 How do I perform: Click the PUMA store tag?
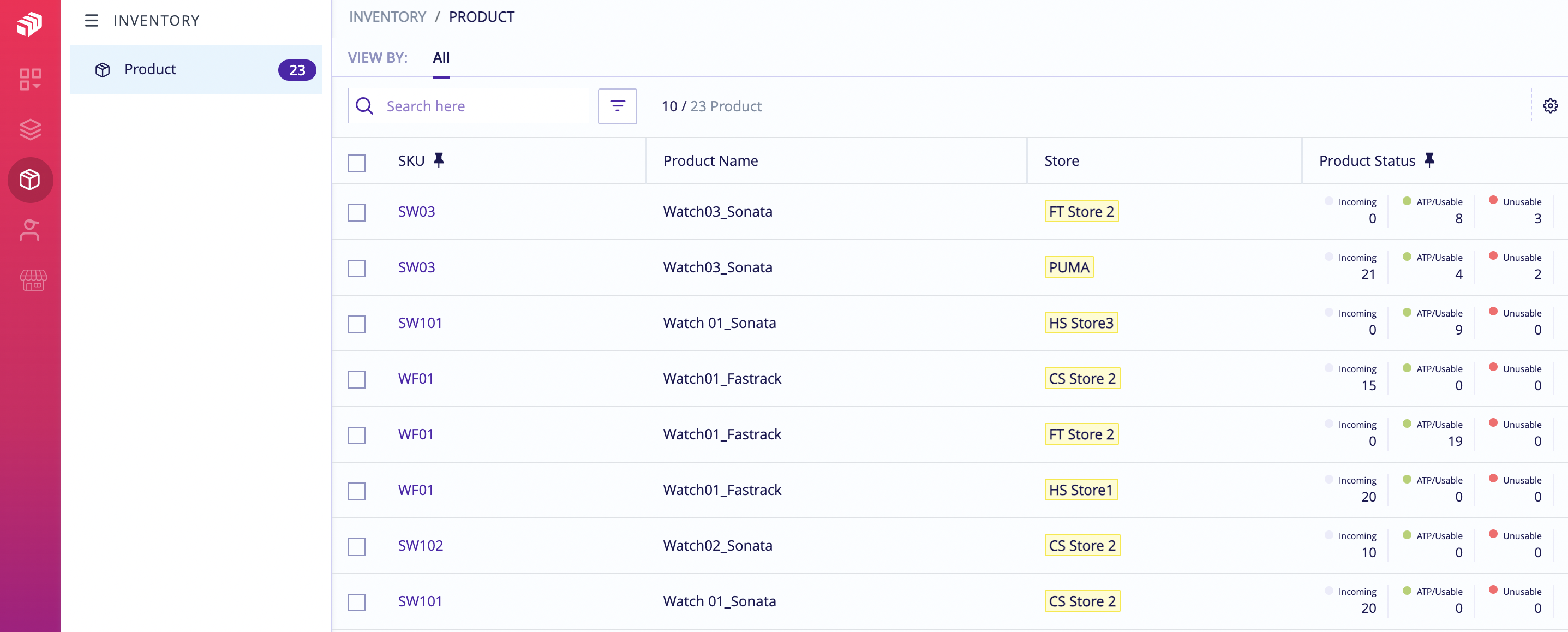[1068, 267]
